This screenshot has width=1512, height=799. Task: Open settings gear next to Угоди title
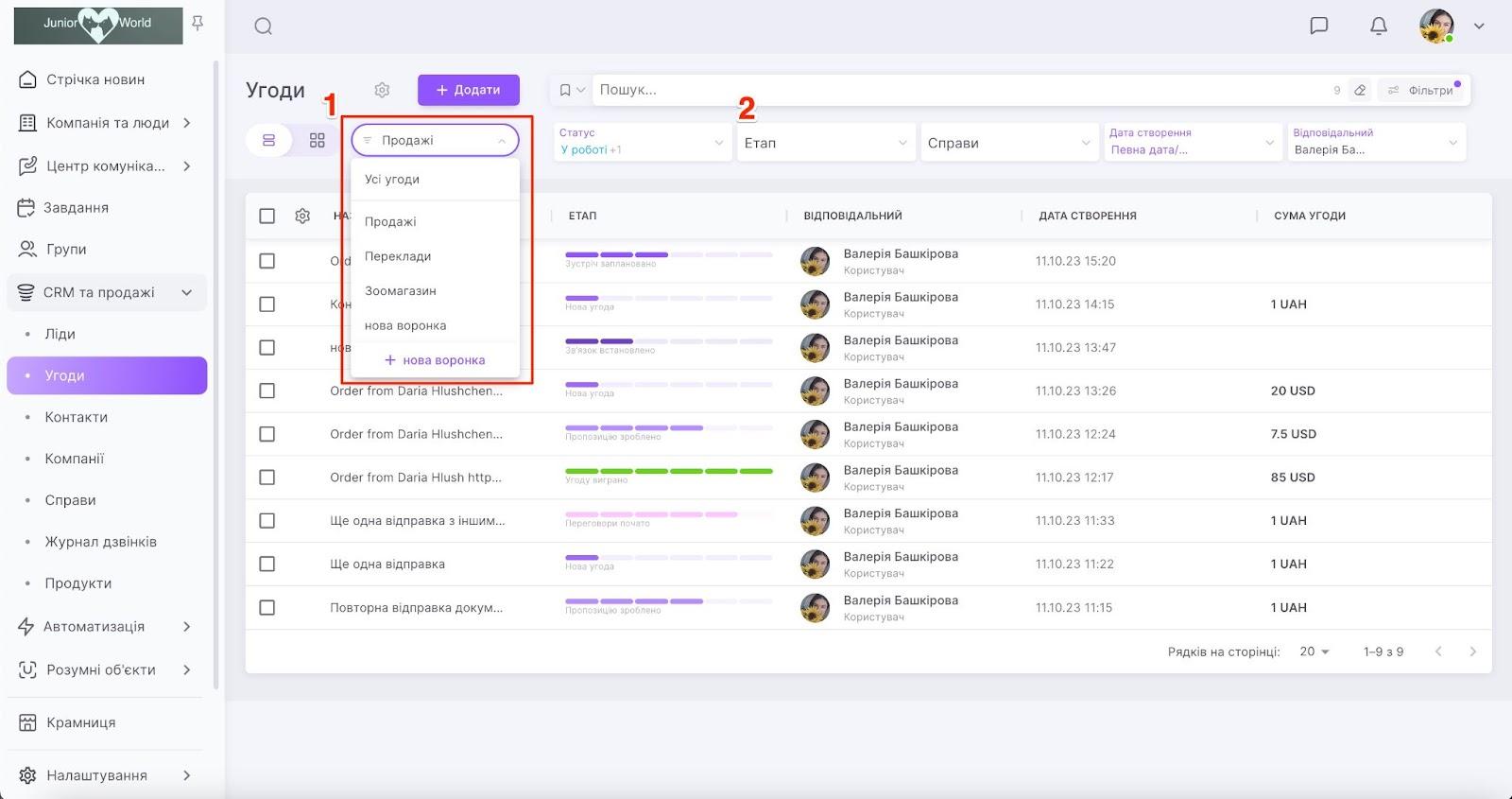pyautogui.click(x=382, y=90)
